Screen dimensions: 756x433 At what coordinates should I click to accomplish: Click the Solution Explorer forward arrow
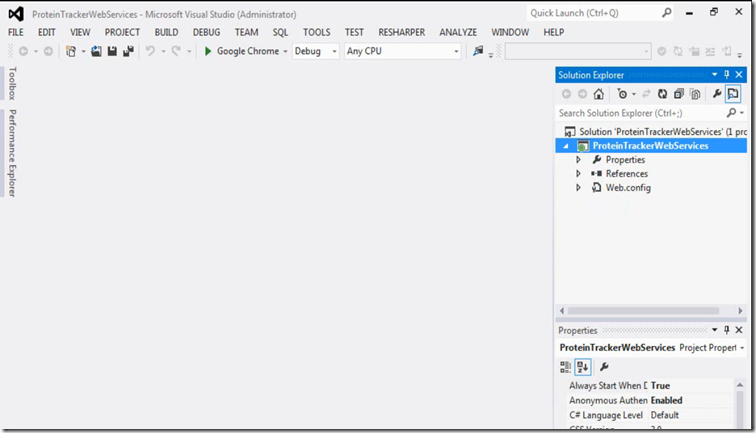(x=582, y=94)
